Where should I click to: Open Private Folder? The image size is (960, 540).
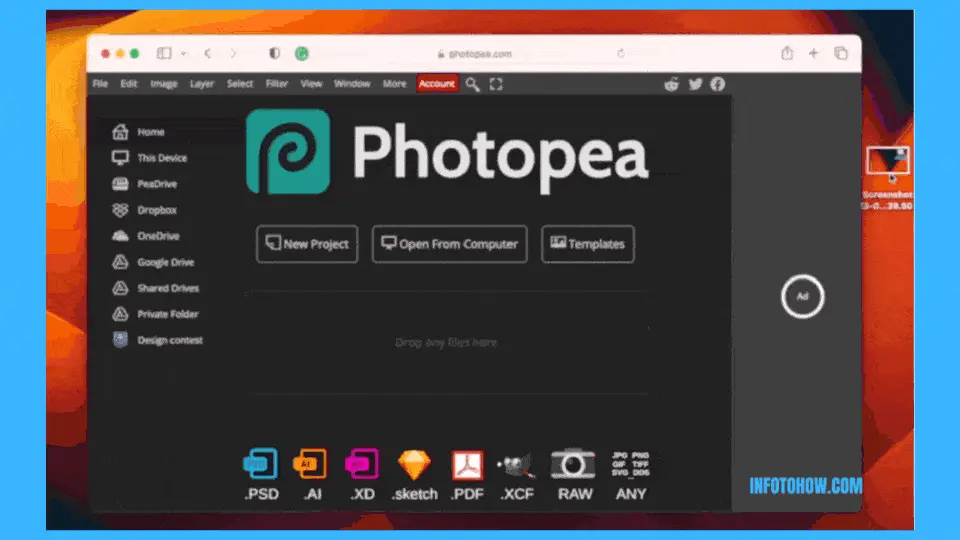[156, 314]
